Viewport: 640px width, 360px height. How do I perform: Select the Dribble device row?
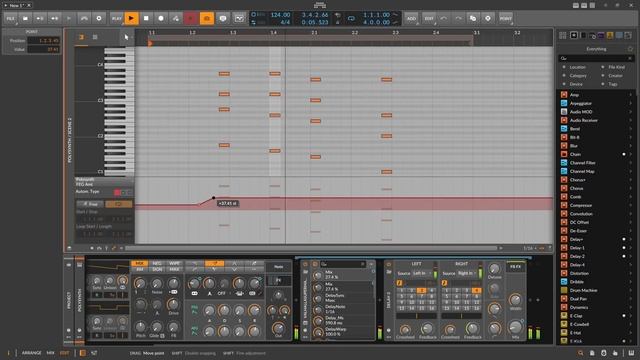coord(596,282)
